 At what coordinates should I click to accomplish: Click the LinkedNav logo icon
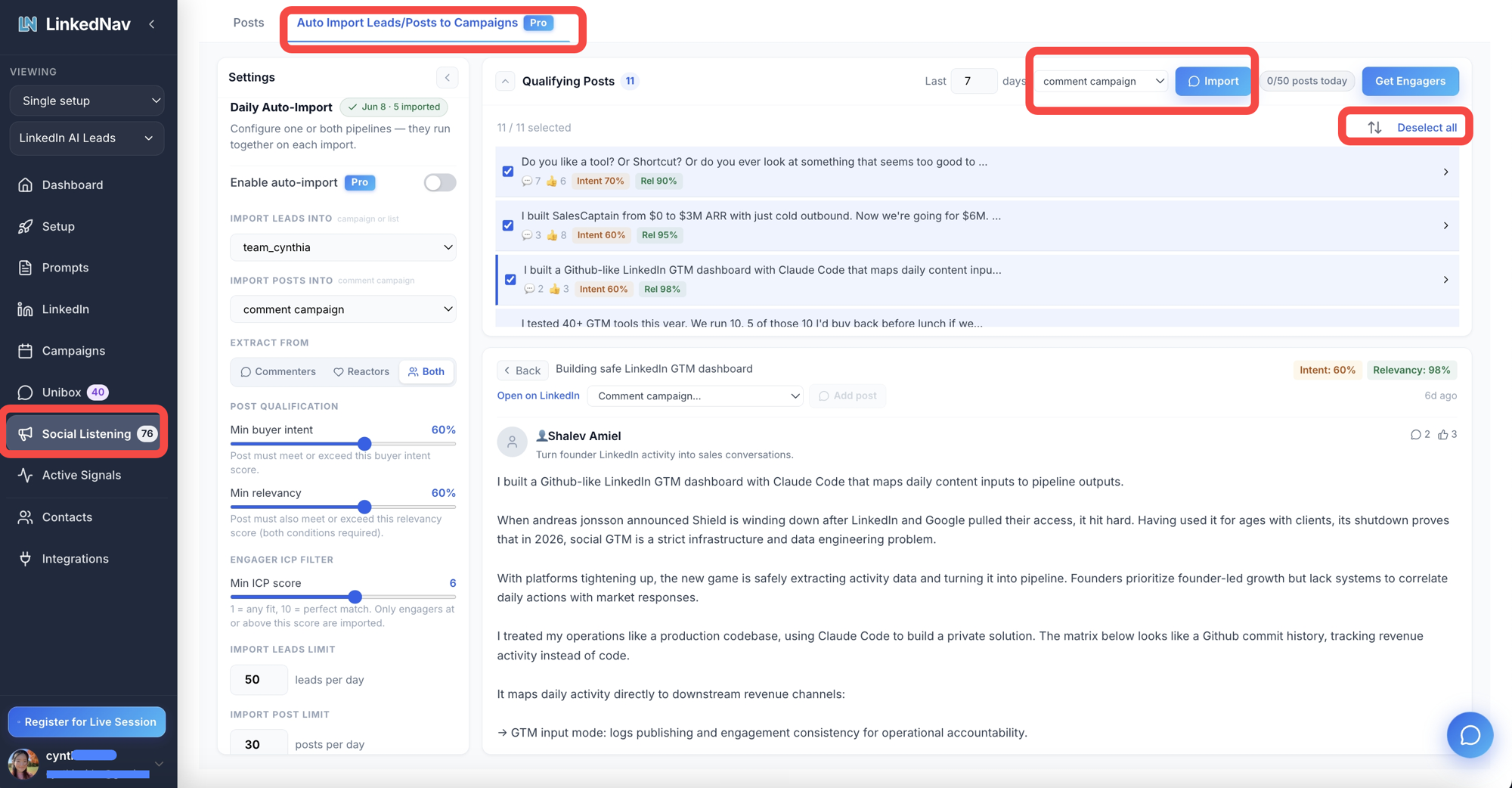click(x=28, y=24)
